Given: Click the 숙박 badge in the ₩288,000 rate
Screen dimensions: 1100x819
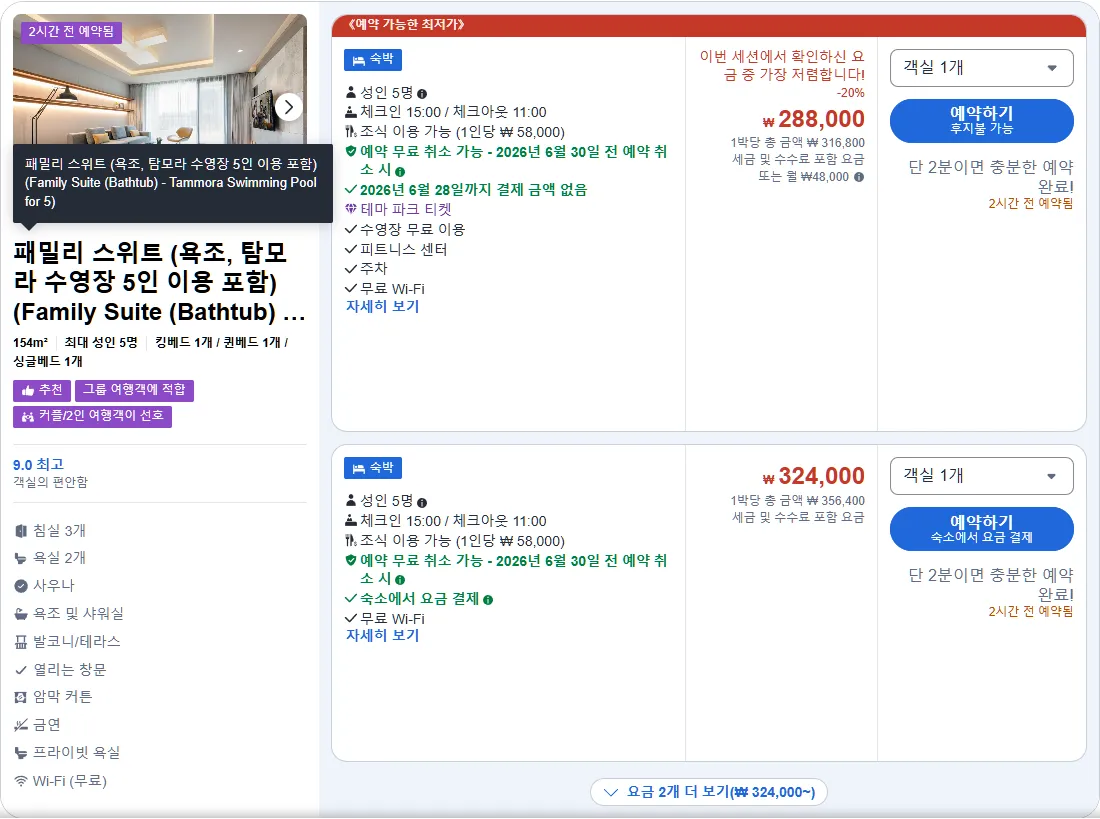Looking at the screenshot, I should pyautogui.click(x=373, y=60).
